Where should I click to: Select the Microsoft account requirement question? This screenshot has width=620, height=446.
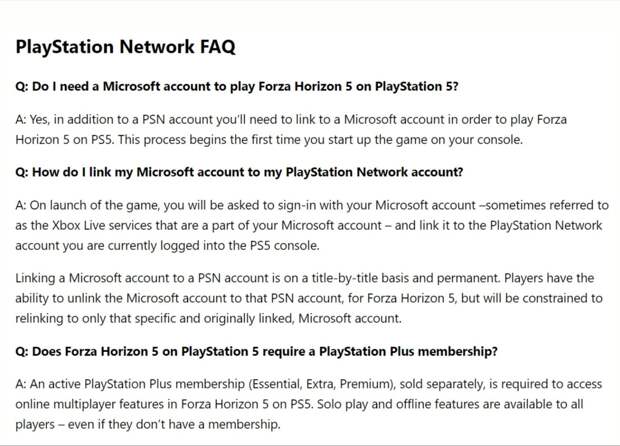237,86
